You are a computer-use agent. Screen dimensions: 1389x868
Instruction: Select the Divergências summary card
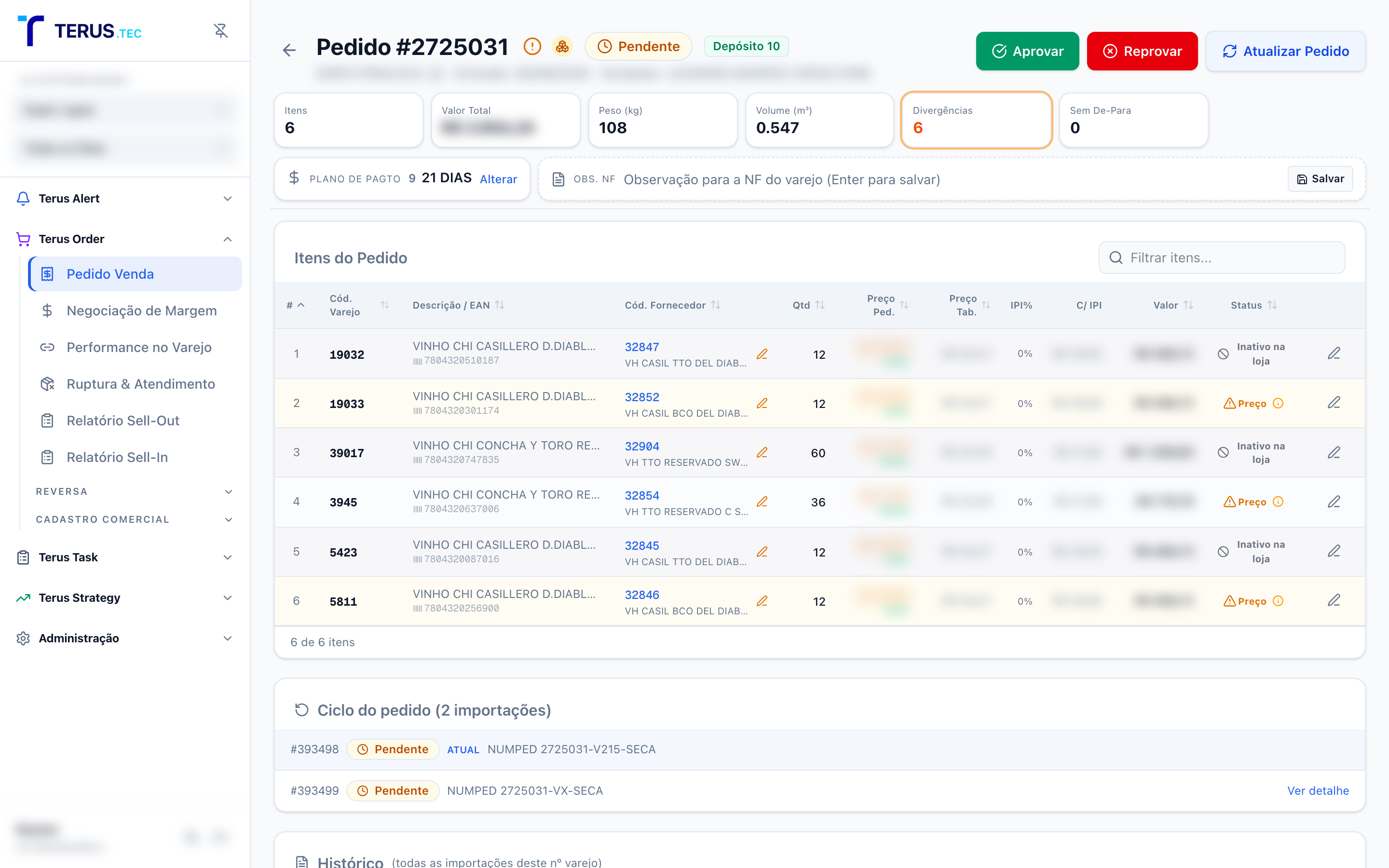coord(976,121)
